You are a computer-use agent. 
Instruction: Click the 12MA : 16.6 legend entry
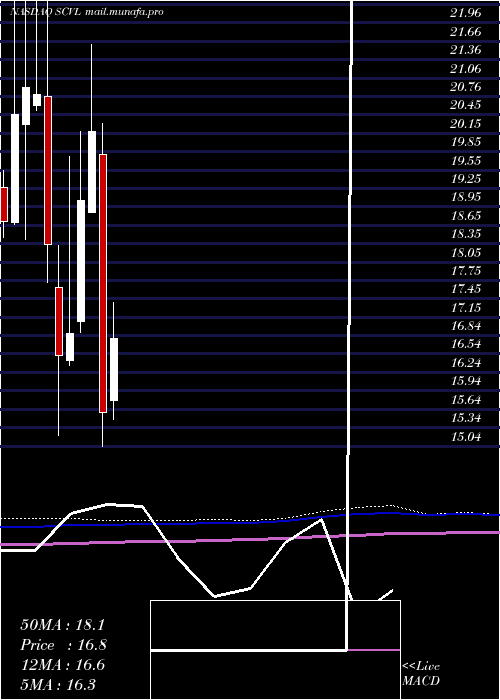click(62, 665)
